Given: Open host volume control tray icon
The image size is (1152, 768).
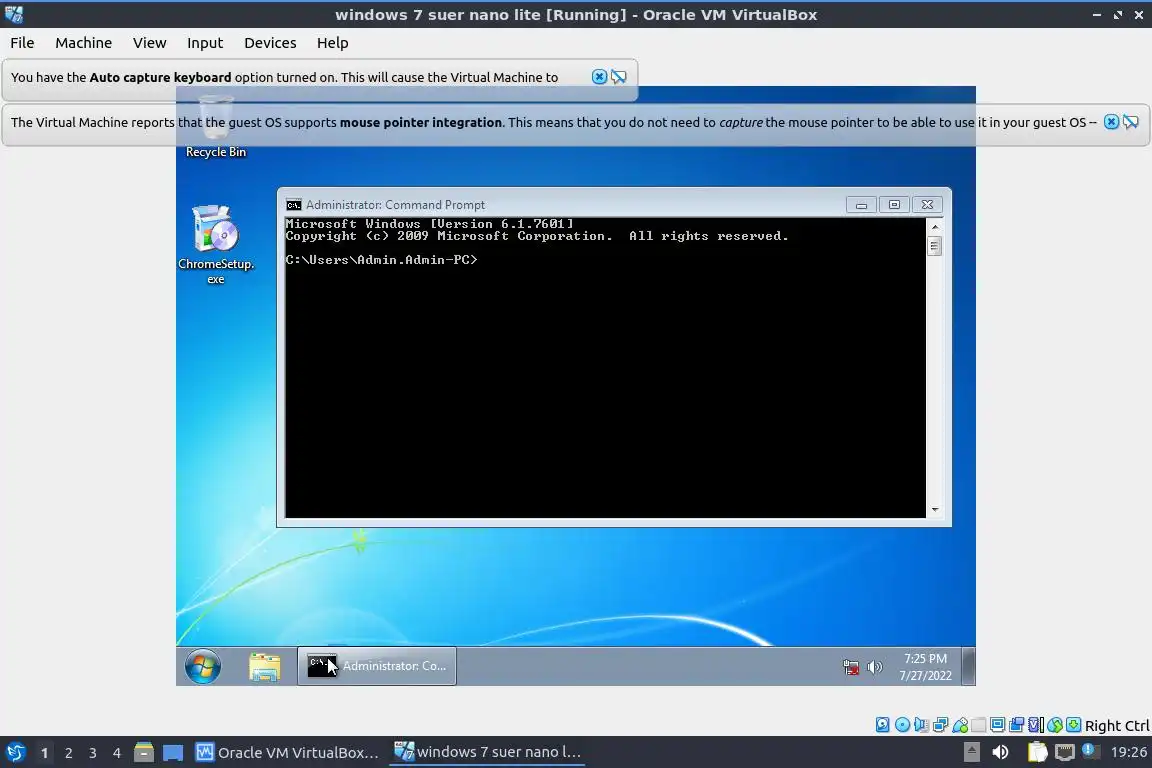Looking at the screenshot, I should (x=1000, y=752).
